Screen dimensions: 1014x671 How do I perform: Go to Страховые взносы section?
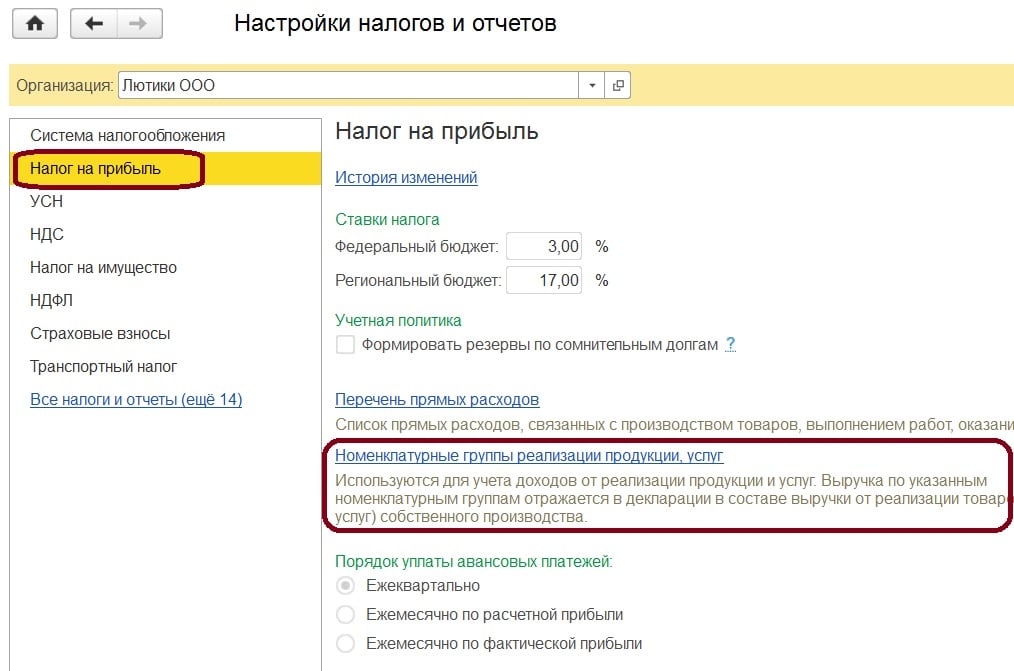(100, 334)
